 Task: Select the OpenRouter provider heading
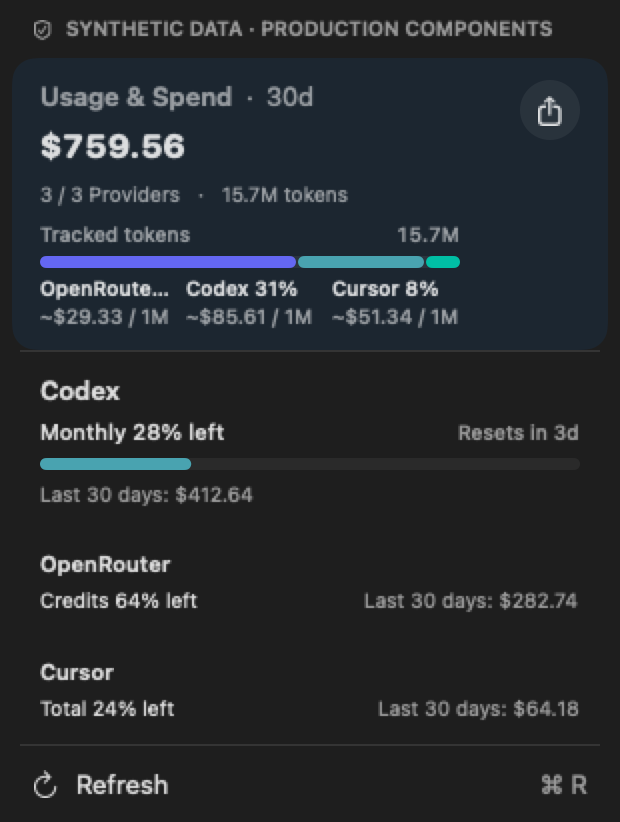pyautogui.click(x=105, y=565)
